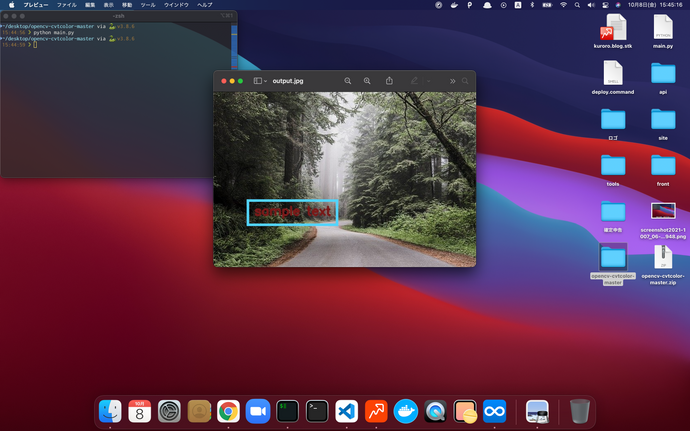The height and width of the screenshot is (431, 690).
Task: Open the 移動 menu
Action: pos(127,5)
